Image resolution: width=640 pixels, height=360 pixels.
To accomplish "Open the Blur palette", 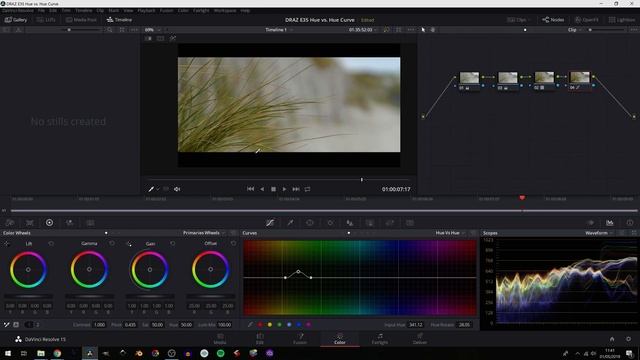I will 350,222.
